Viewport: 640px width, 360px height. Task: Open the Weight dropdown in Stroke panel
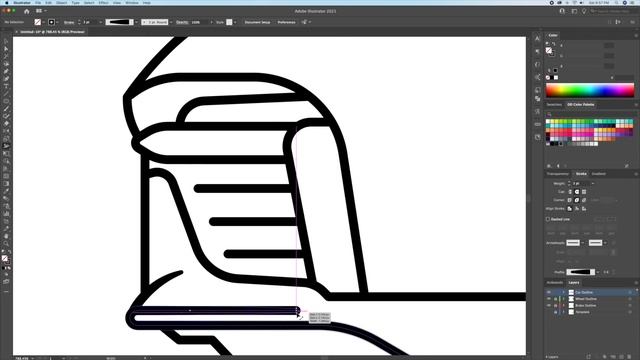pyautogui.click(x=593, y=183)
